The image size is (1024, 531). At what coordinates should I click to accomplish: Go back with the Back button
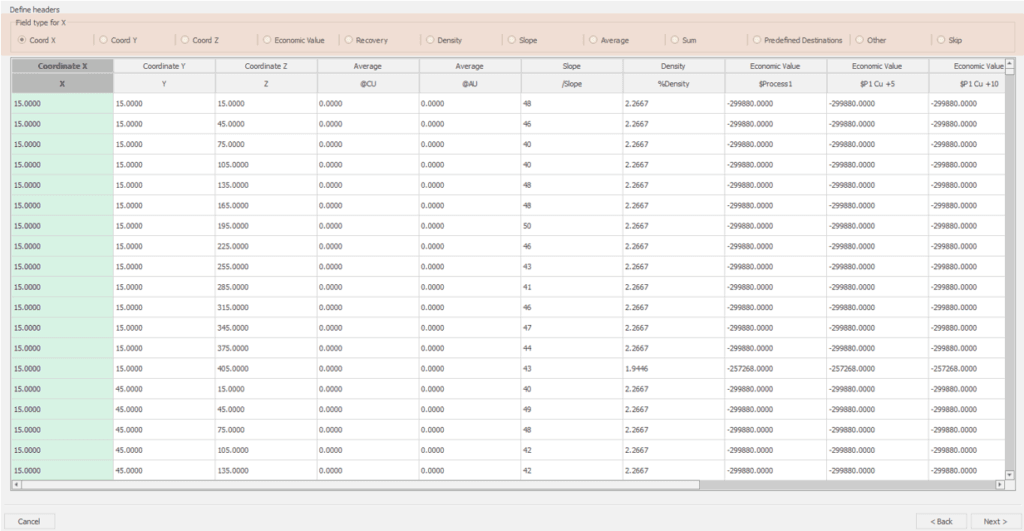tap(941, 521)
